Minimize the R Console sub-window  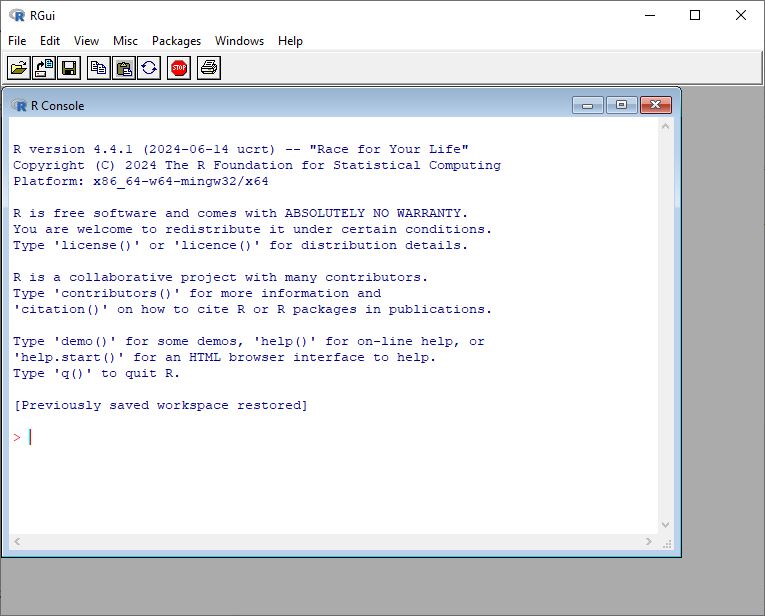click(587, 105)
